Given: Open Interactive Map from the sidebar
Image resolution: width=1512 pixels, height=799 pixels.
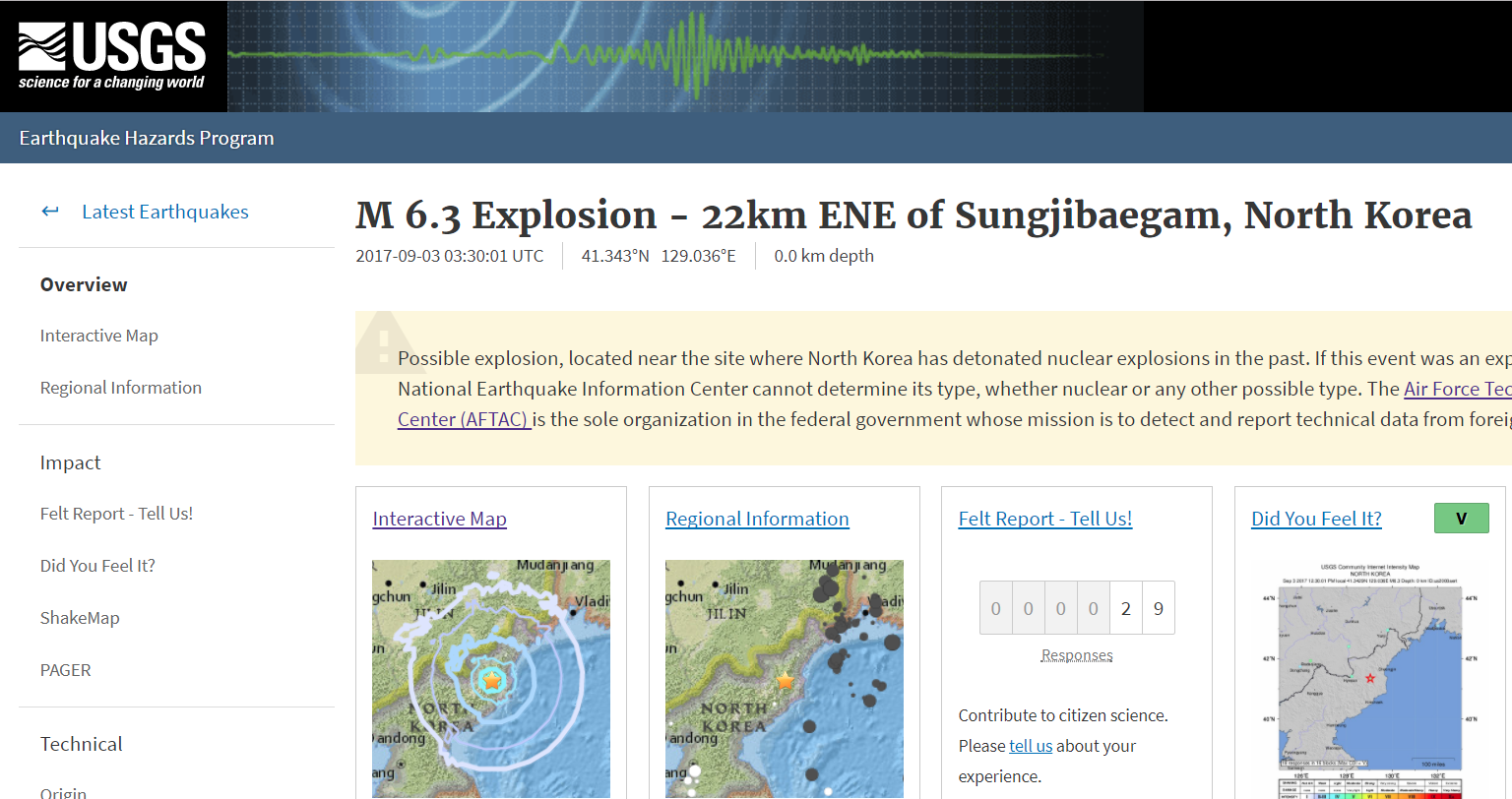Looking at the screenshot, I should click(x=98, y=336).
